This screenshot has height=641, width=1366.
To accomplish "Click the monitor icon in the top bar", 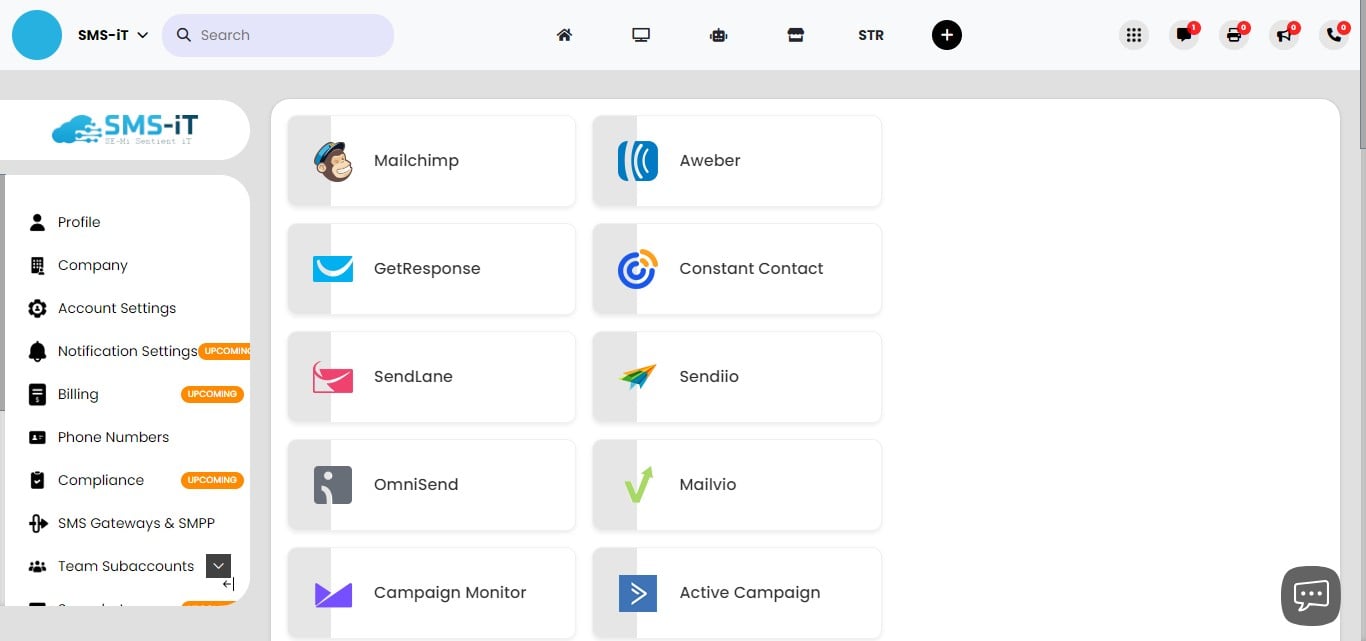I will 641,34.
